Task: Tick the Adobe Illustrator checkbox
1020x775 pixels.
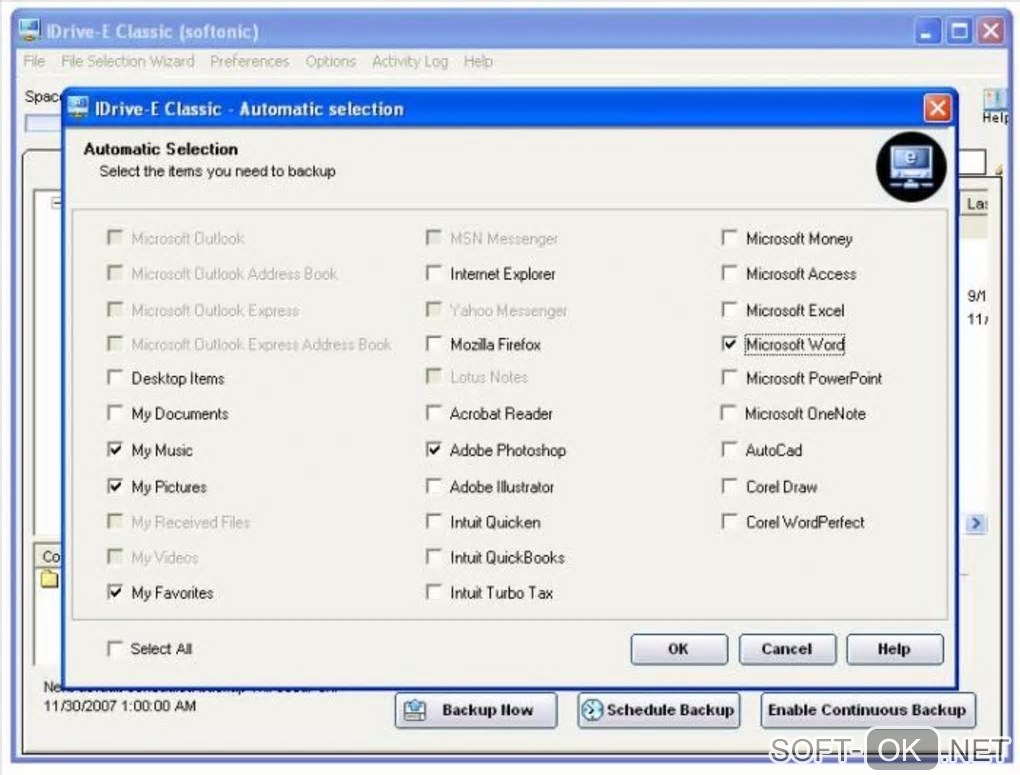Action: (433, 485)
